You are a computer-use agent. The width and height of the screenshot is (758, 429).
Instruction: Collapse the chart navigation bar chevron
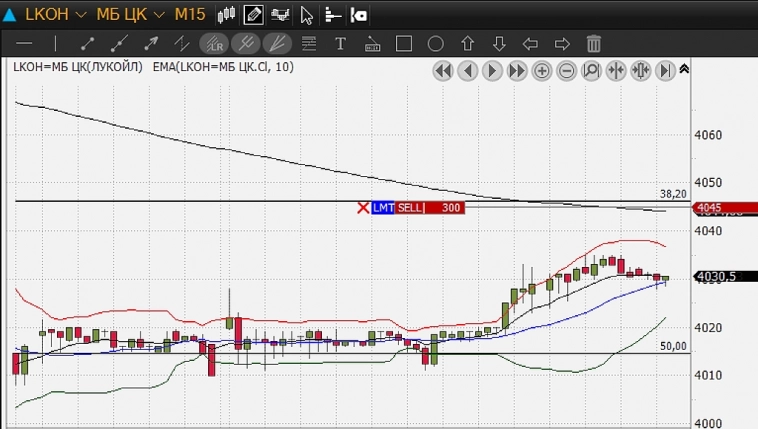tap(684, 70)
